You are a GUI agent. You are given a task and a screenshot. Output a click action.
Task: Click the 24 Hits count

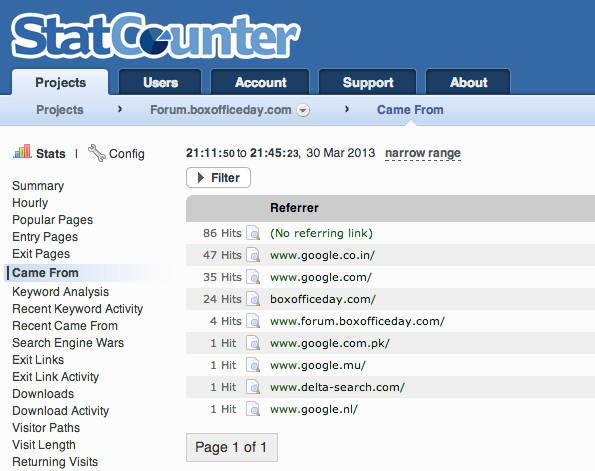coord(222,299)
